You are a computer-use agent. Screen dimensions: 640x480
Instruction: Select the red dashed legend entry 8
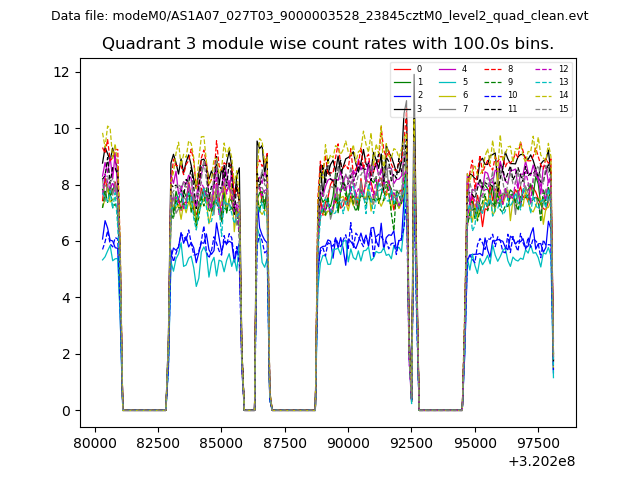point(497,69)
